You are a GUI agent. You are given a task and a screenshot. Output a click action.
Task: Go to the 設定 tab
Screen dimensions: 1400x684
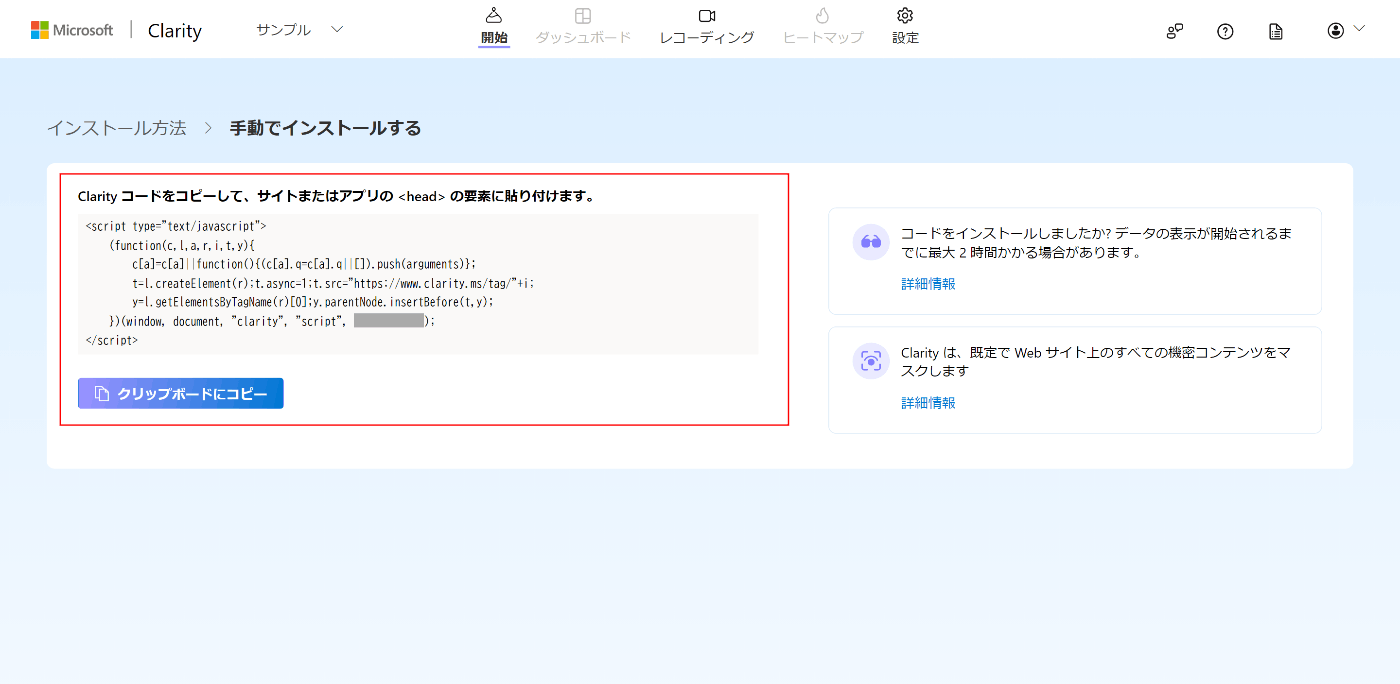905,28
